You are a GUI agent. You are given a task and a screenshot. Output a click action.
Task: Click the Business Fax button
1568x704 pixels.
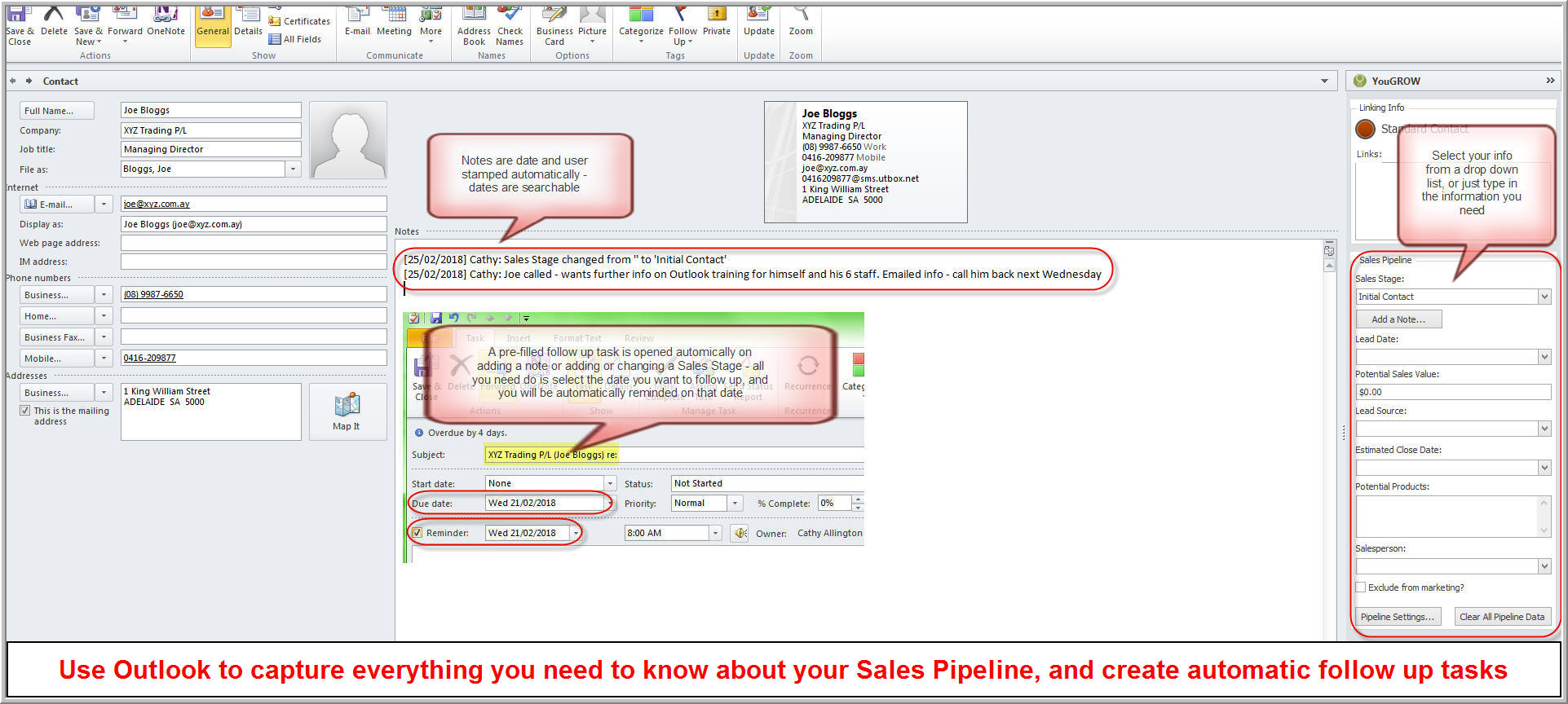pyautogui.click(x=56, y=337)
